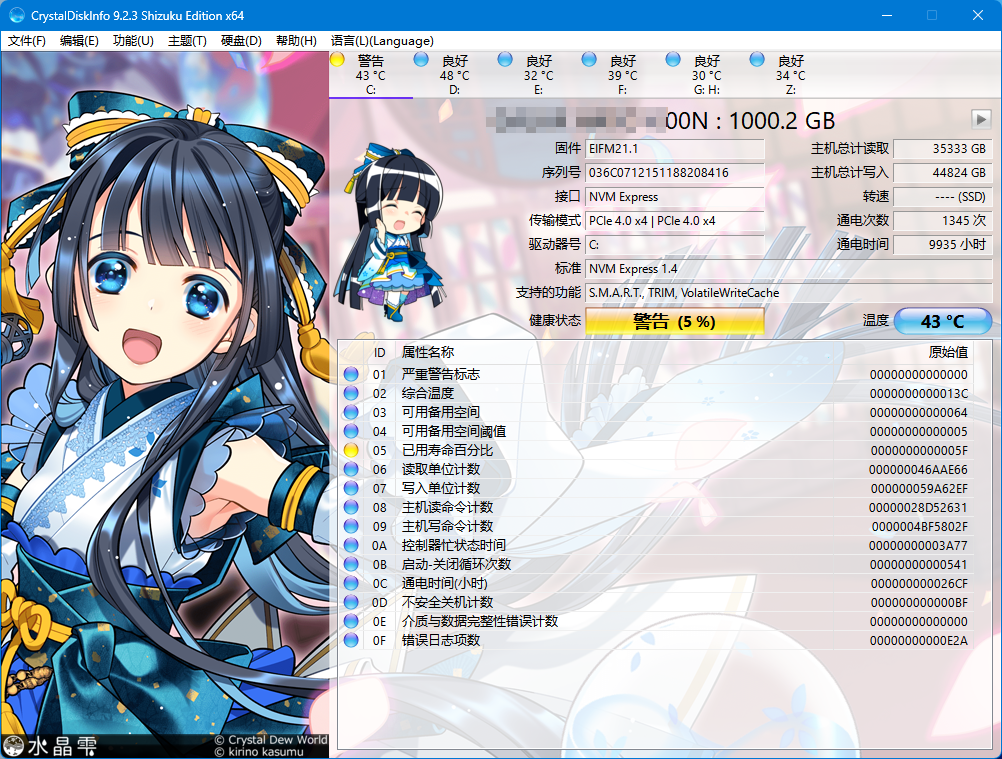Screen dimensions: 1002x759
Task: Click the standard field NVM Express 1.4
Action: (789, 268)
